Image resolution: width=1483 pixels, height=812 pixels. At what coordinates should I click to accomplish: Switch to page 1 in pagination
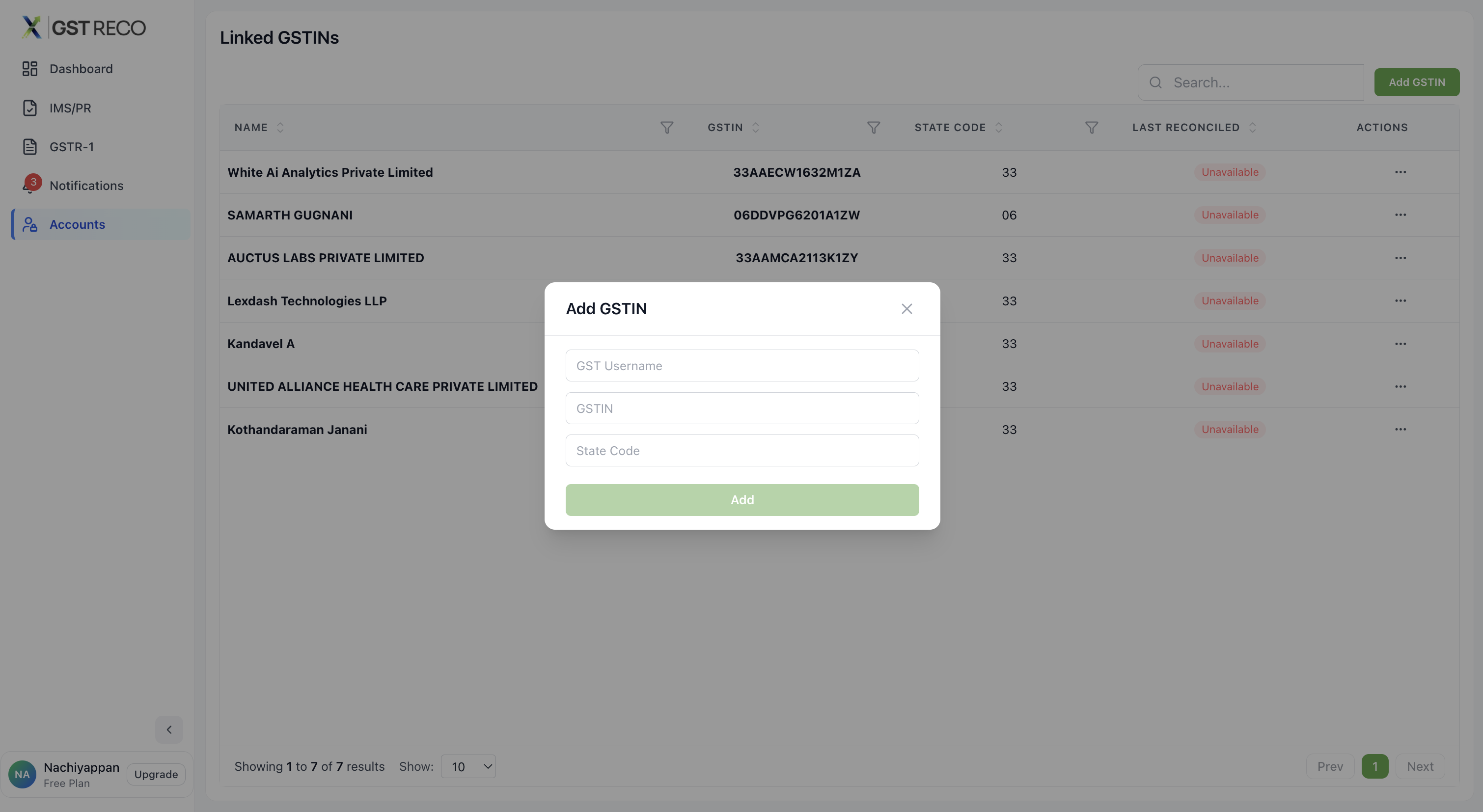[1375, 766]
